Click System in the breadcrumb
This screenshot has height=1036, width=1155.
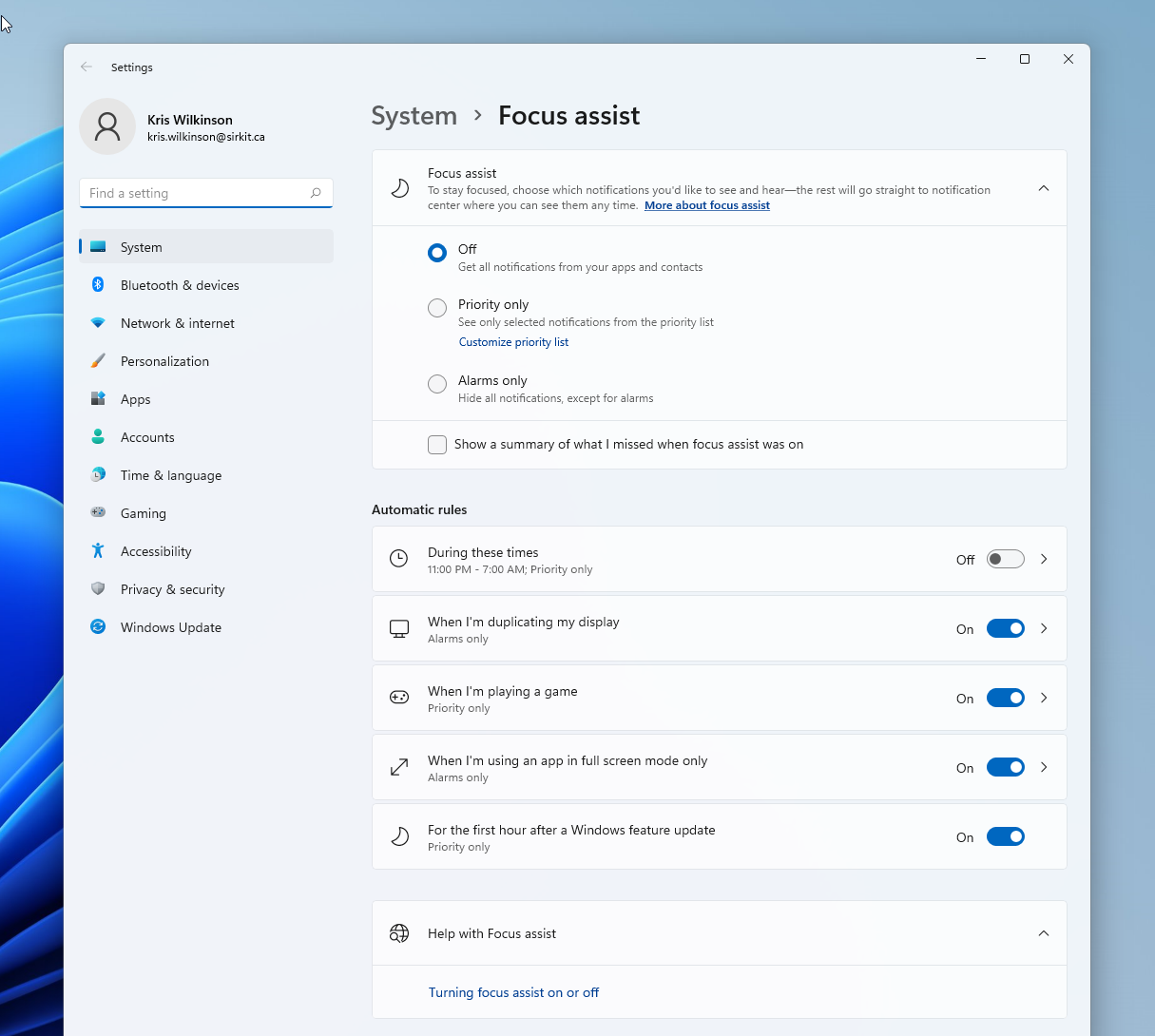coord(414,116)
